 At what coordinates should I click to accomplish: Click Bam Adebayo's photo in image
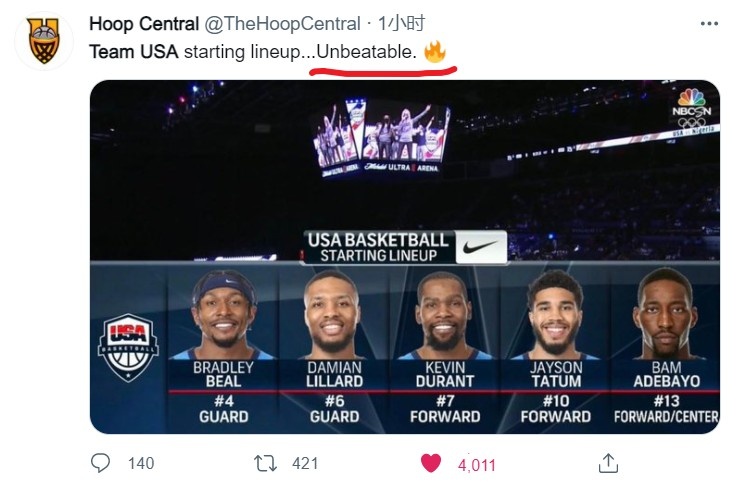click(665, 316)
